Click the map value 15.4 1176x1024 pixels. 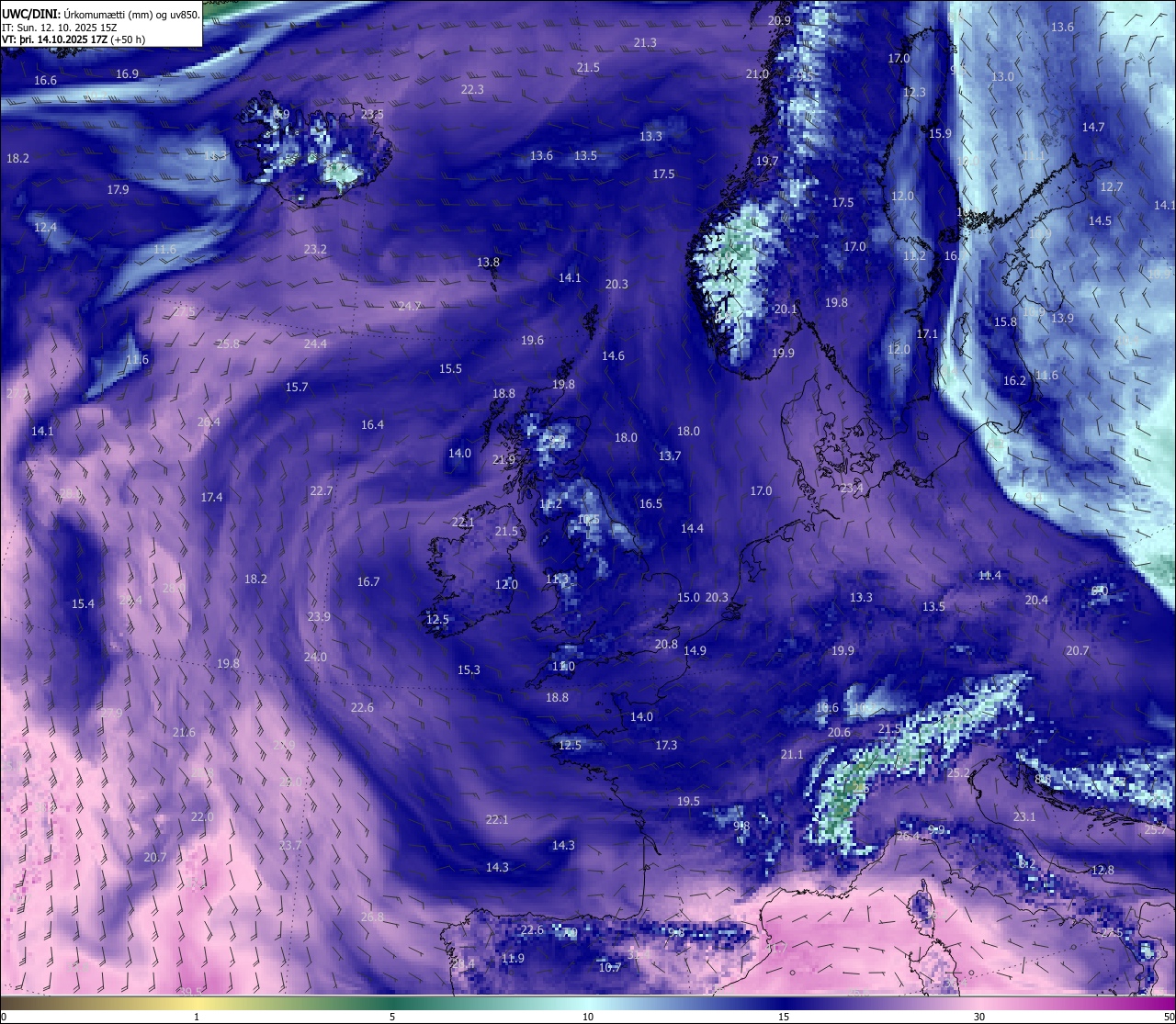click(83, 604)
